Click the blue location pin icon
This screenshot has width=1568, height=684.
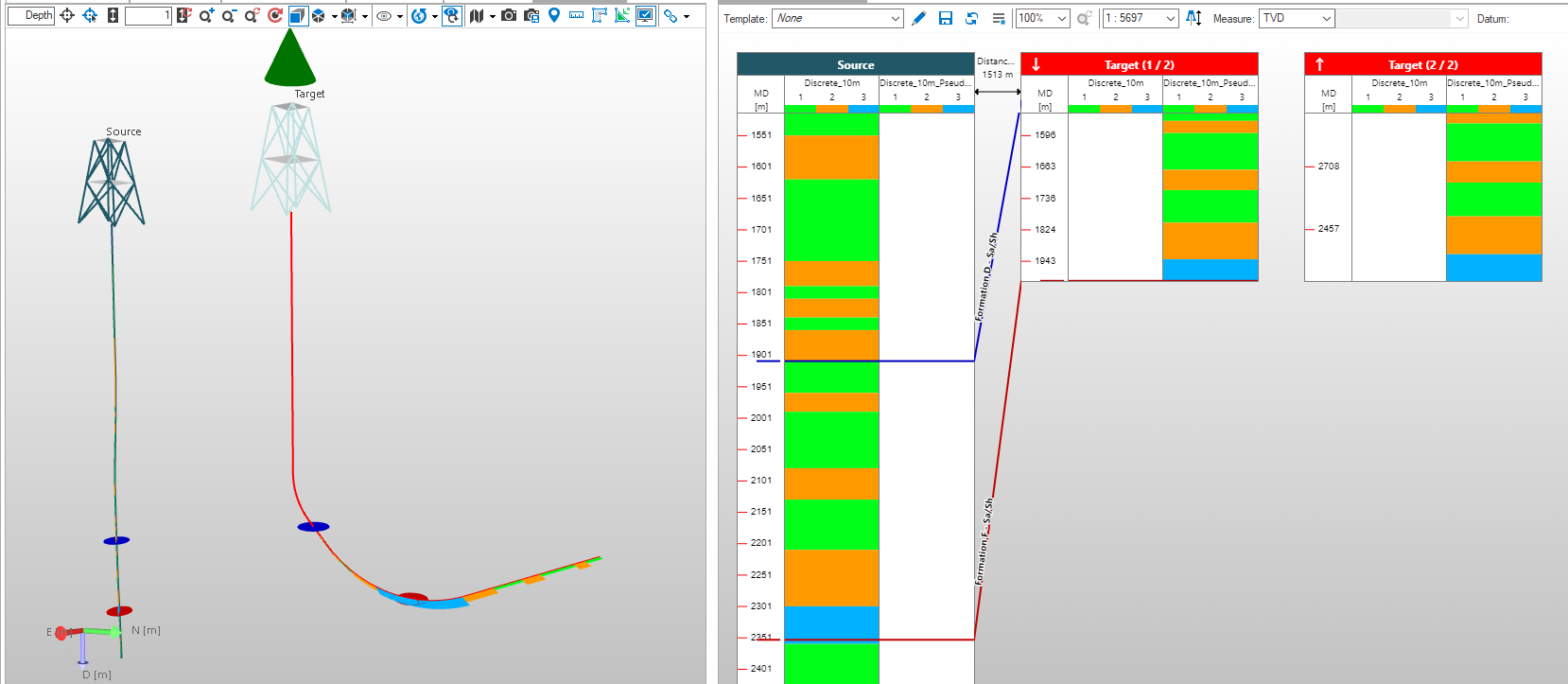pos(554,15)
